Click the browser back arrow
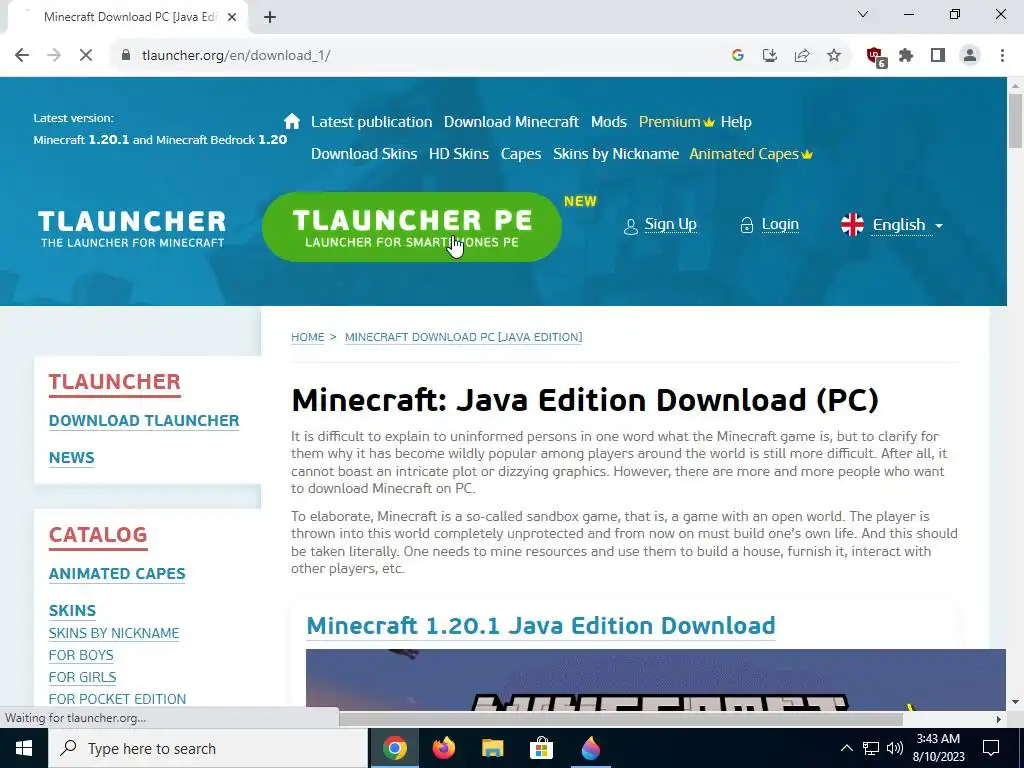The height and width of the screenshot is (768, 1024). [22, 56]
